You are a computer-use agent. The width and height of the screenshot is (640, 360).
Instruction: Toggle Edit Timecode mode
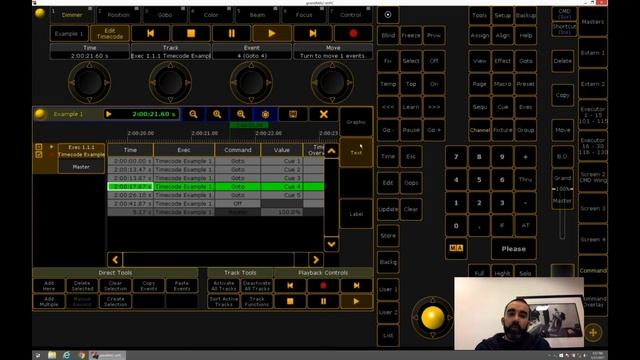(109, 33)
